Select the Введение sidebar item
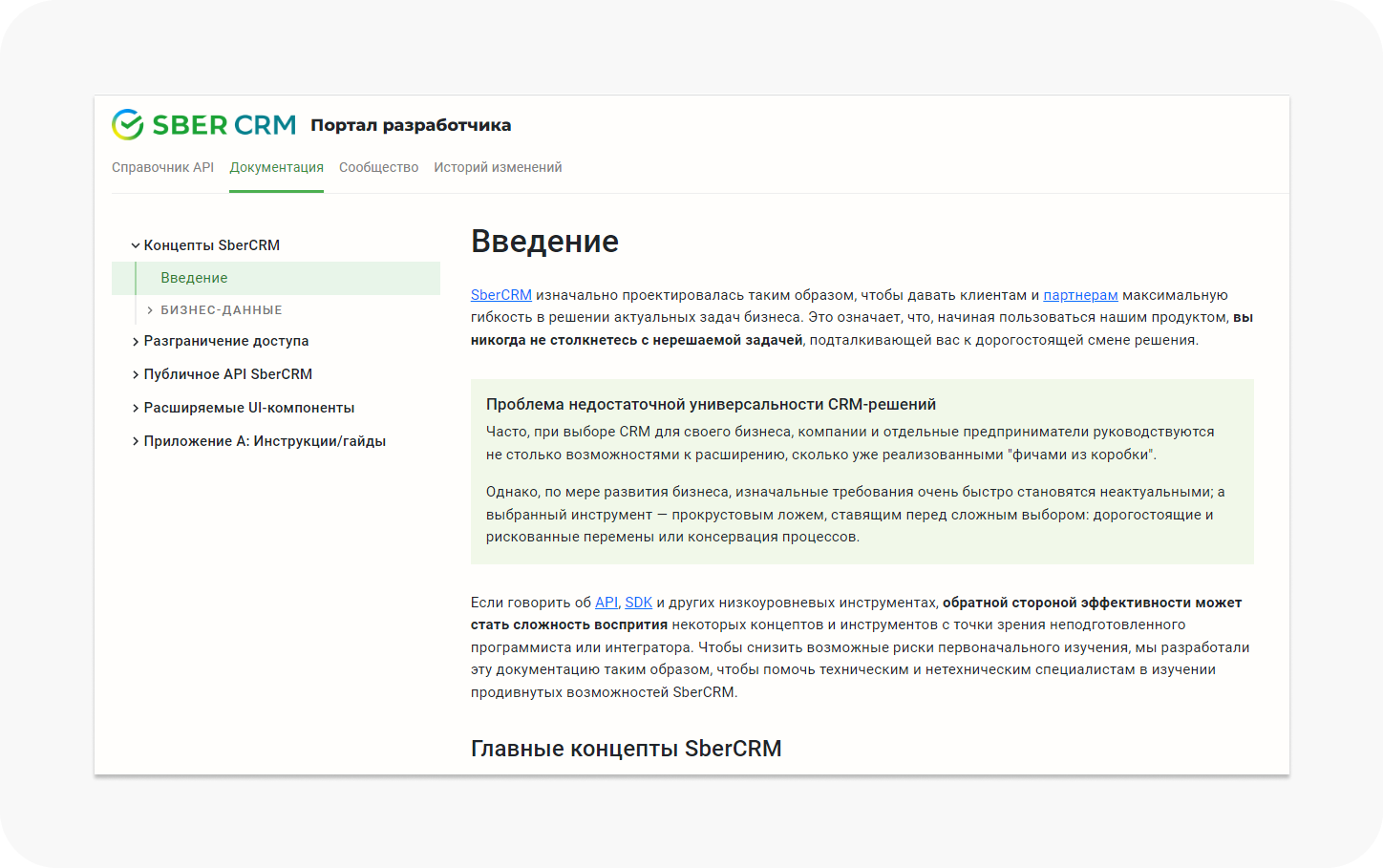 [276, 278]
